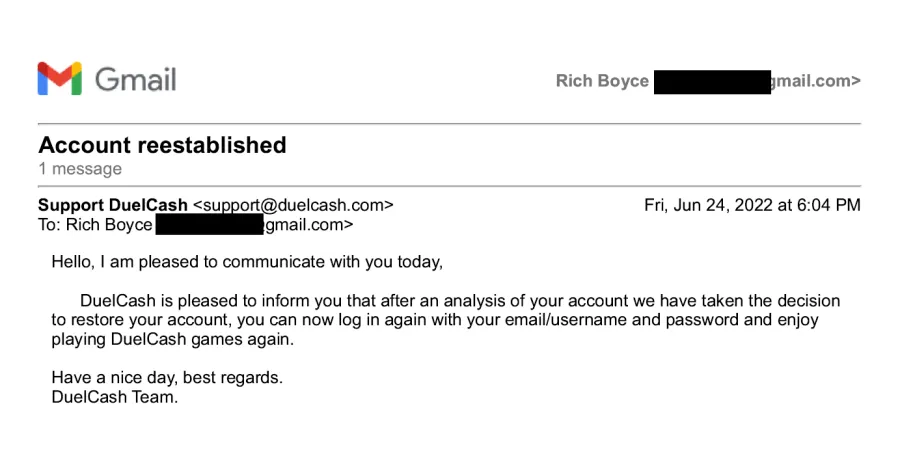Viewport: 900px width, 456px height.
Task: Click the Hello greeting line
Action: tap(247, 262)
